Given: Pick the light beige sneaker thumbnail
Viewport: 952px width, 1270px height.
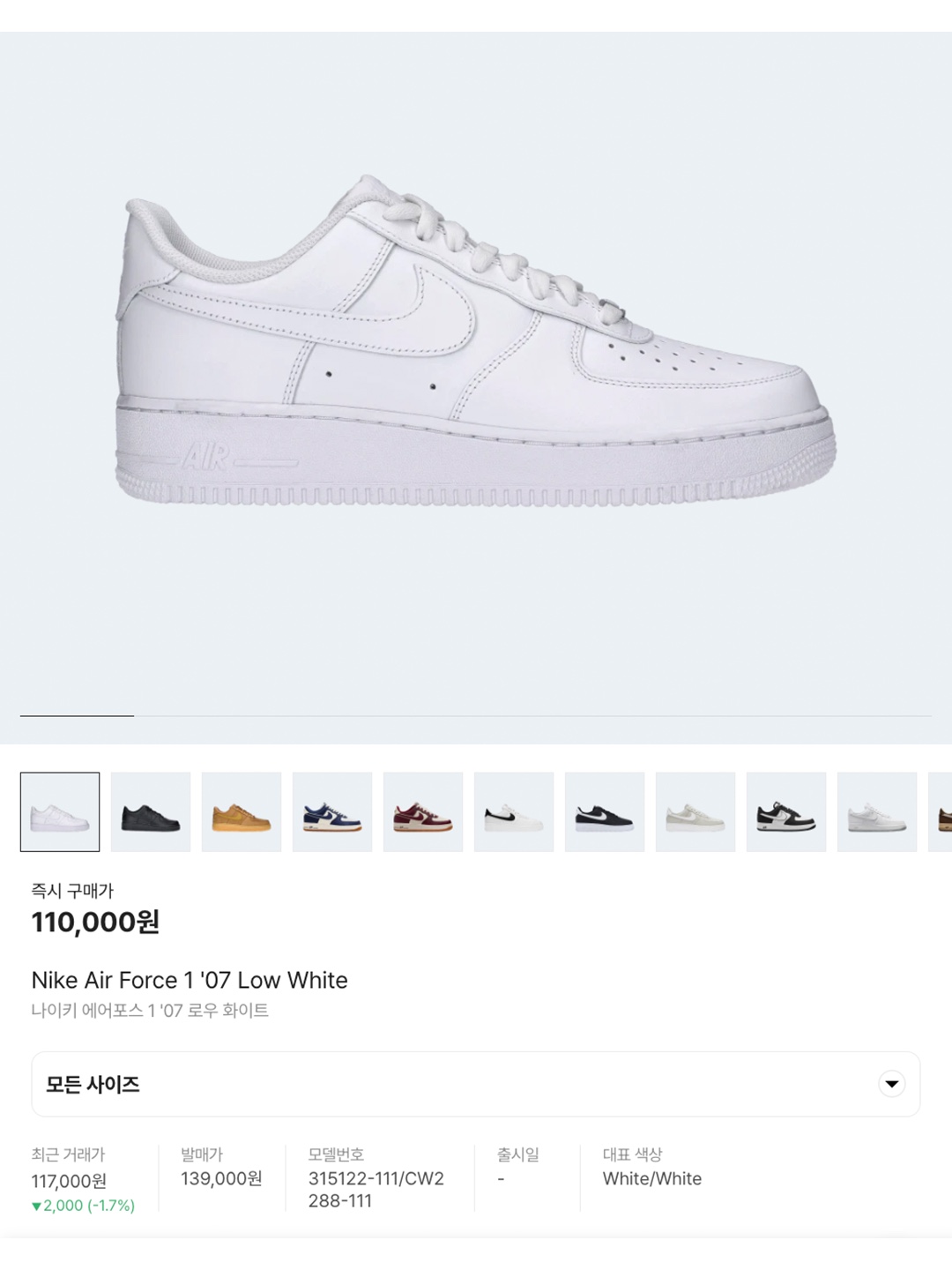Looking at the screenshot, I should point(695,811).
